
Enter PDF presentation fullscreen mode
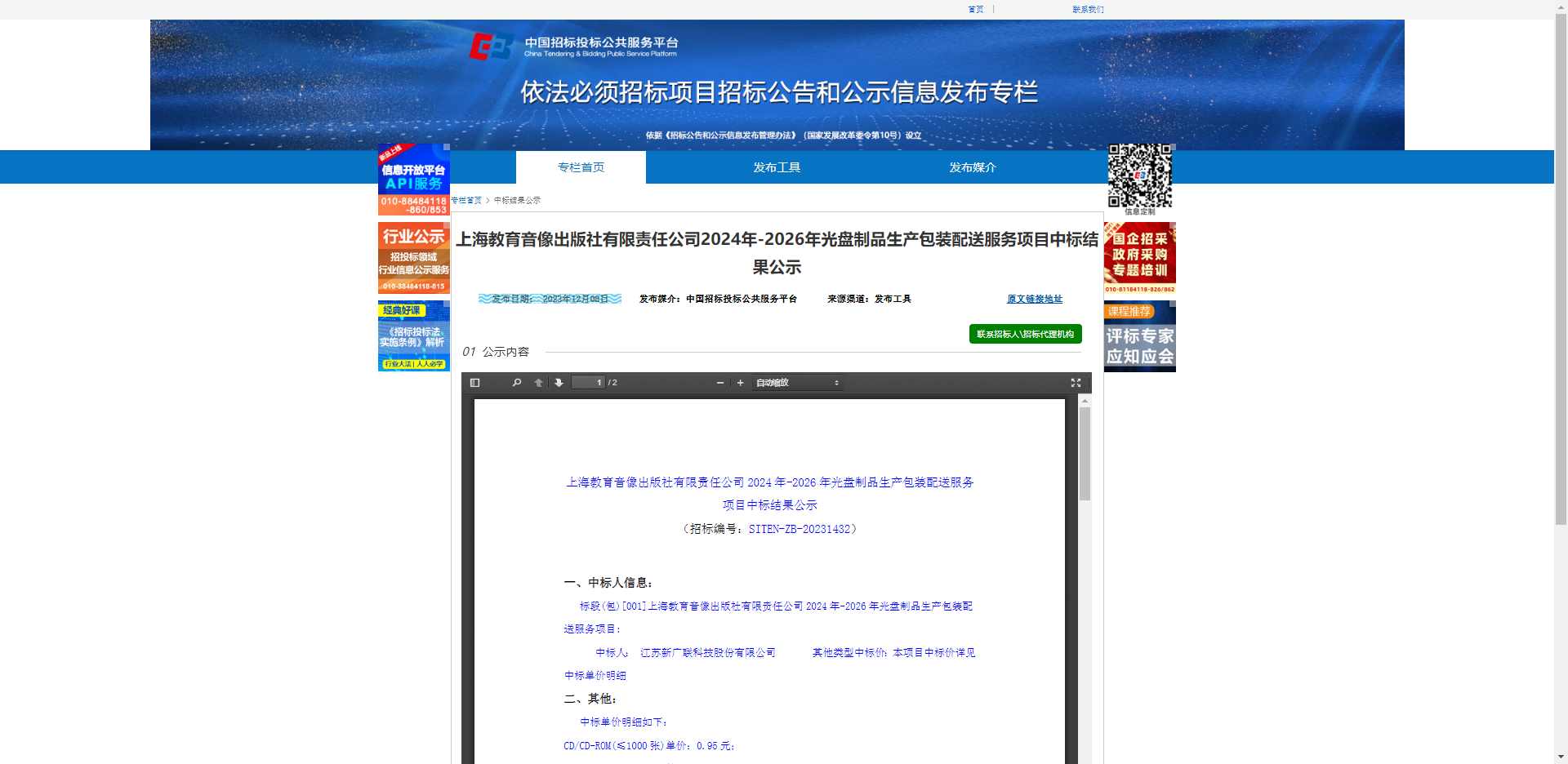click(x=1076, y=383)
